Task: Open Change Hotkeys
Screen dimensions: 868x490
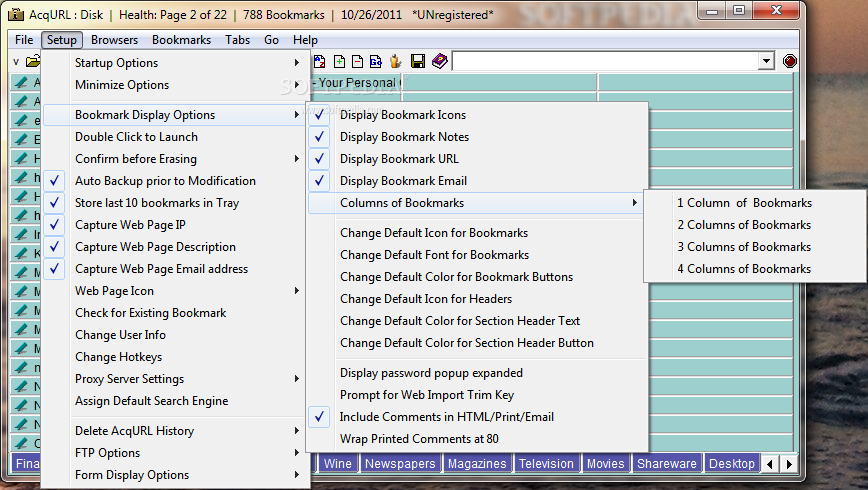Action: [174, 357]
